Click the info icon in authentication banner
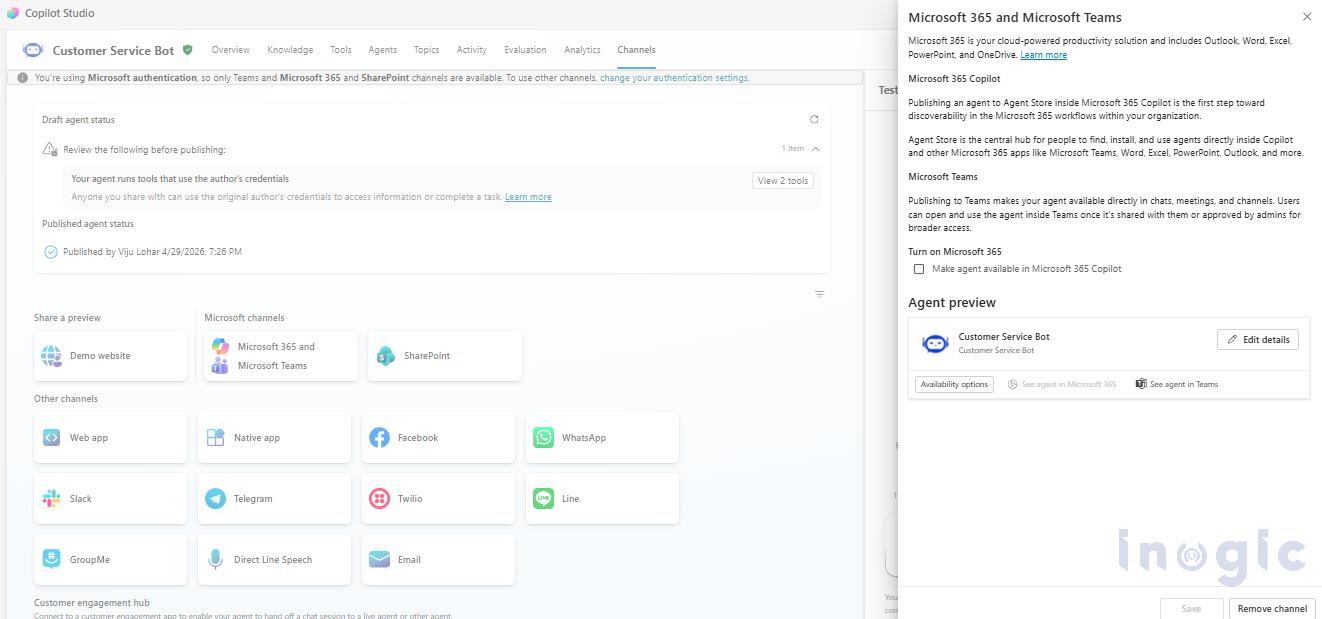This screenshot has height=619, width=1322. point(23,77)
